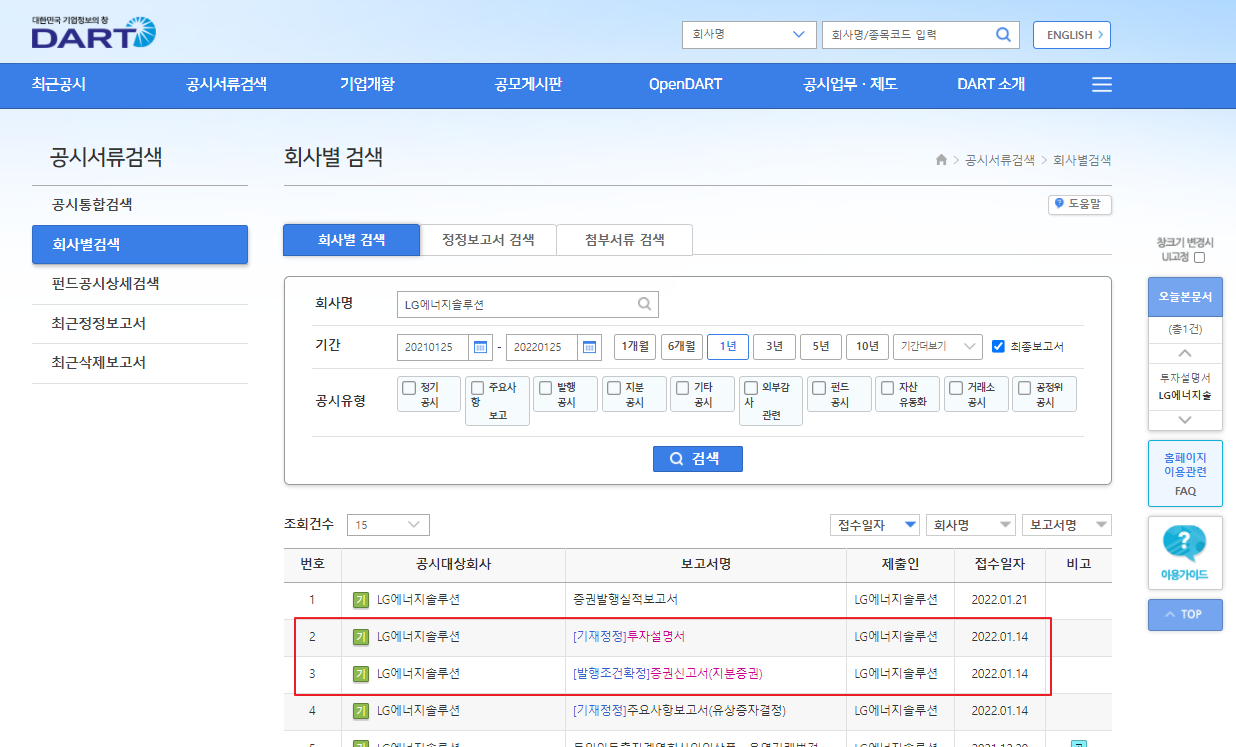1236x747 pixels.
Task: Switch to the 첨부서류 검색 tab
Action: coord(625,240)
